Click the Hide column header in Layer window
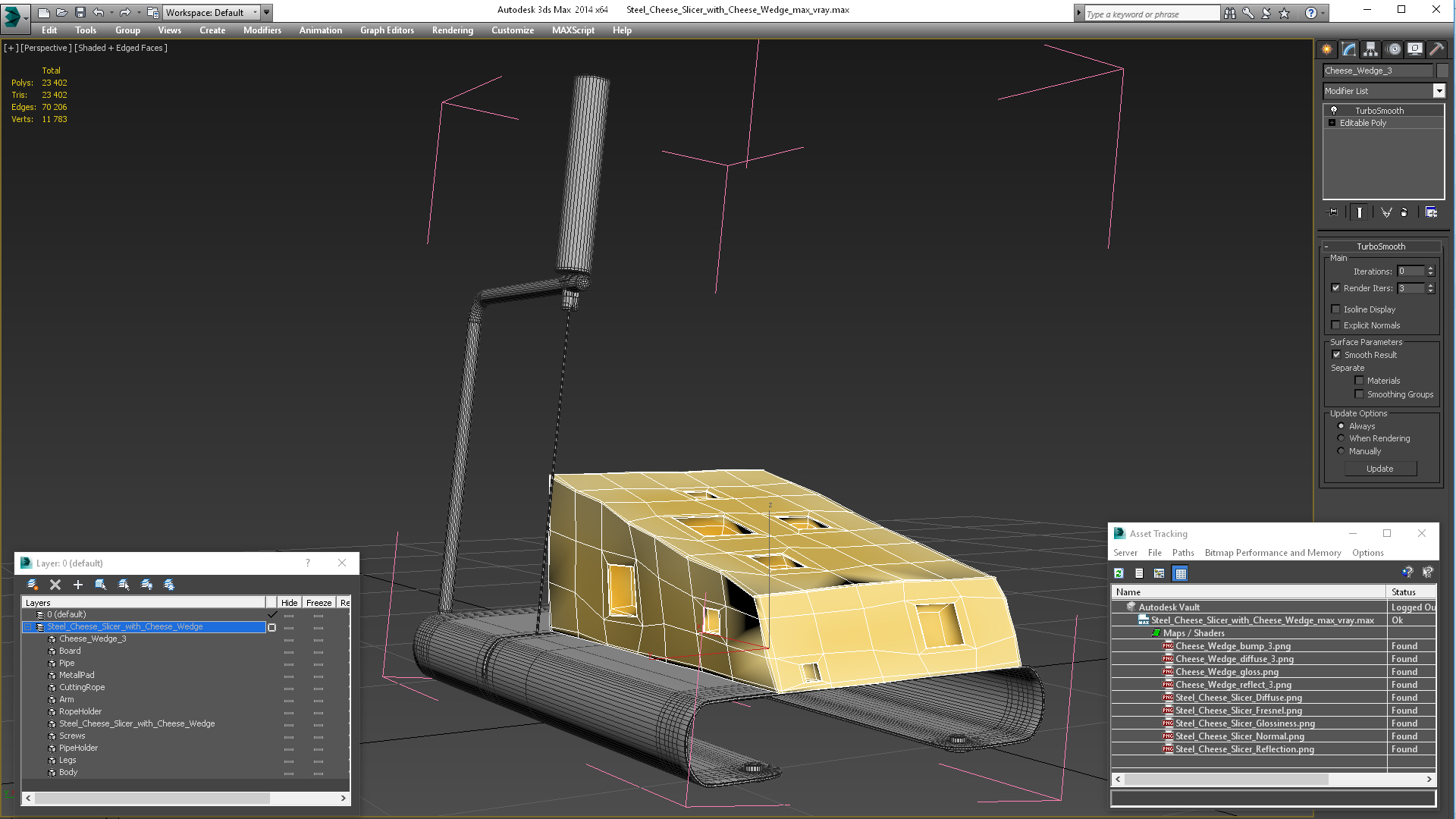Screen dimensions: 1456x819 coord(289,603)
